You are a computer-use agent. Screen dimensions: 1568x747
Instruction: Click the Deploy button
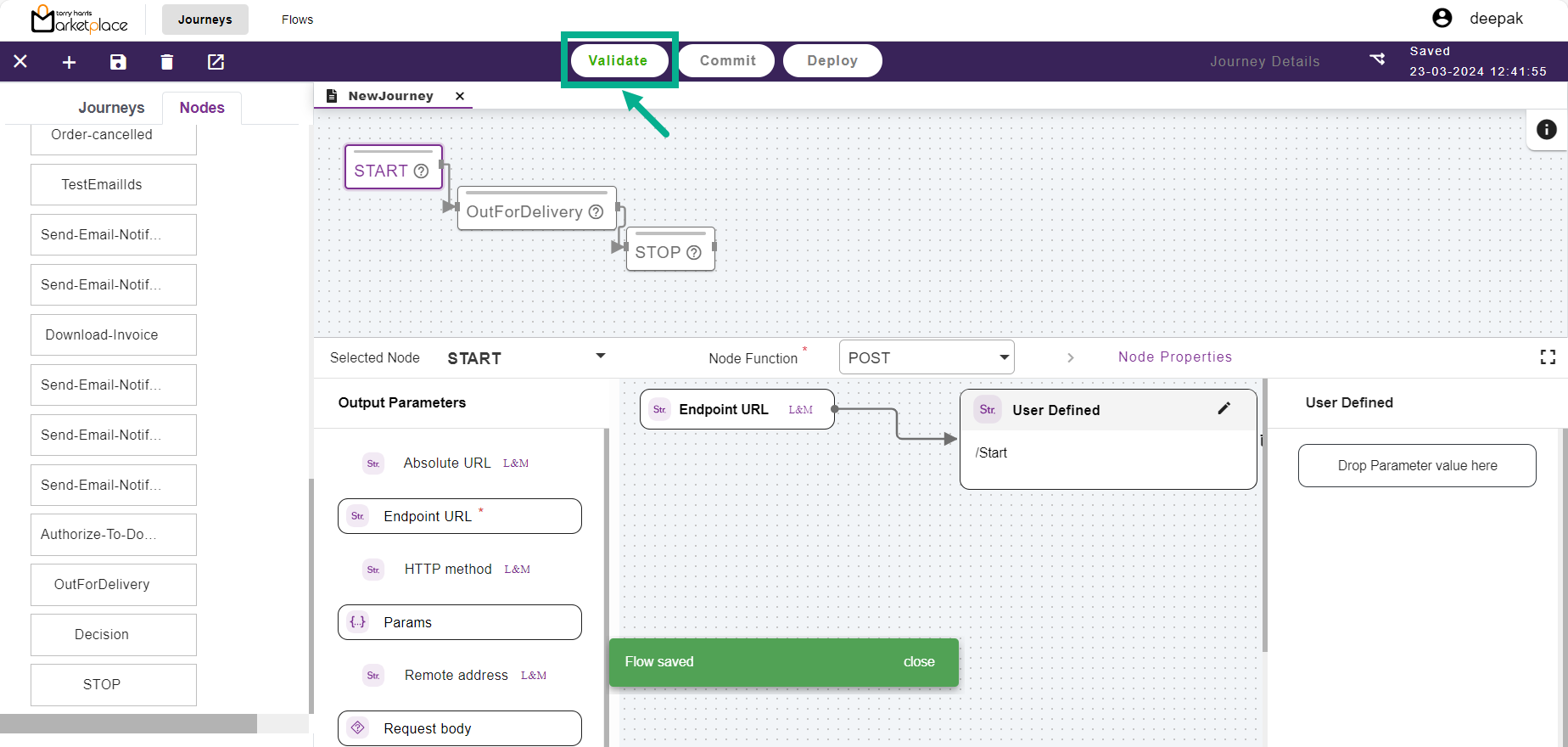(x=832, y=61)
